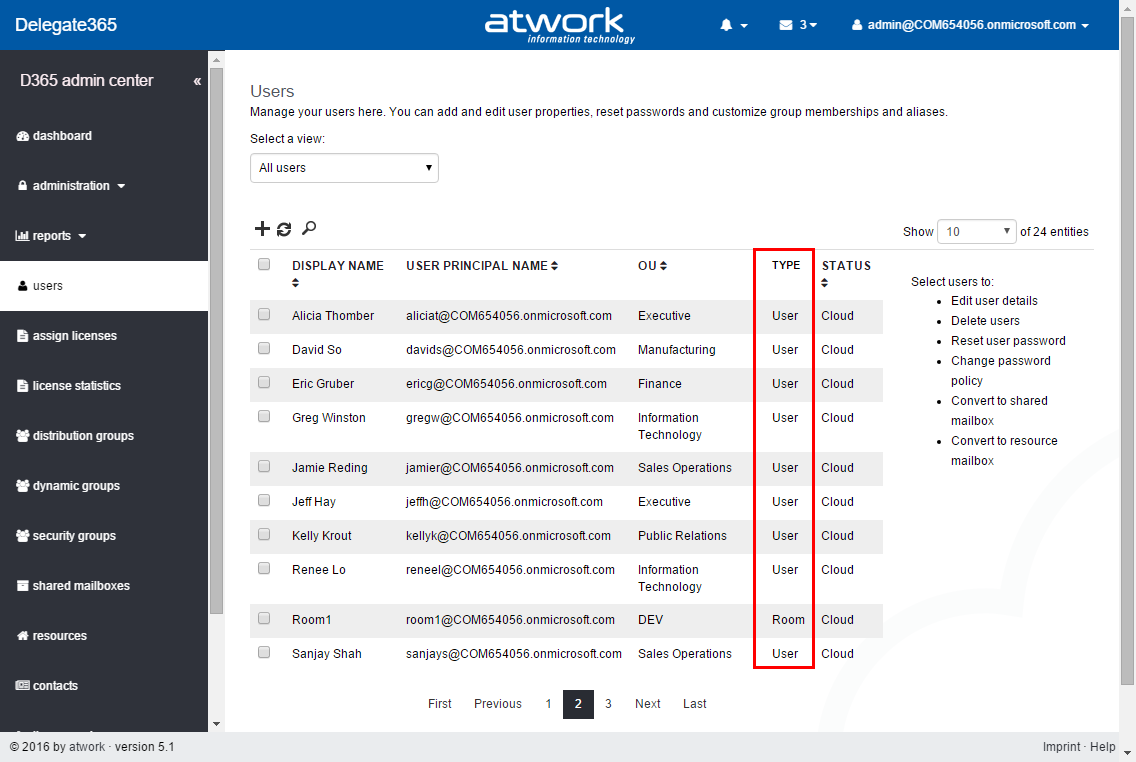
Task: Sort by Display Name column arrows
Action: [296, 283]
